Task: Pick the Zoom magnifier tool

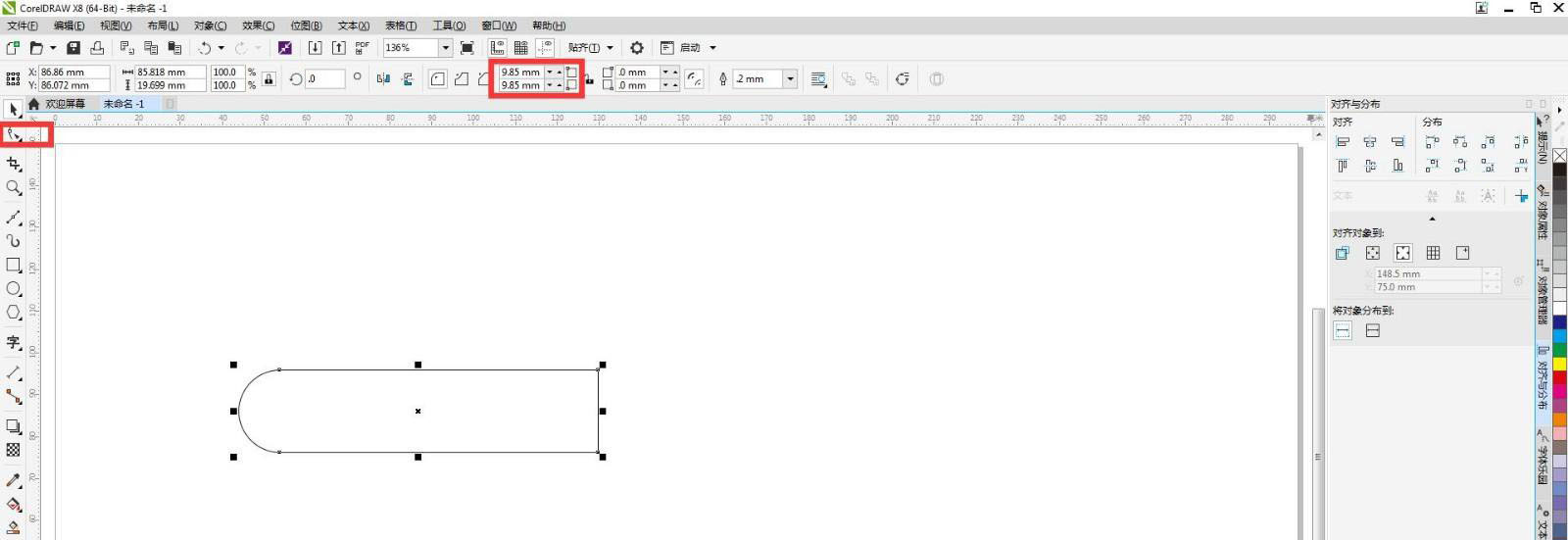Action: pos(14,187)
